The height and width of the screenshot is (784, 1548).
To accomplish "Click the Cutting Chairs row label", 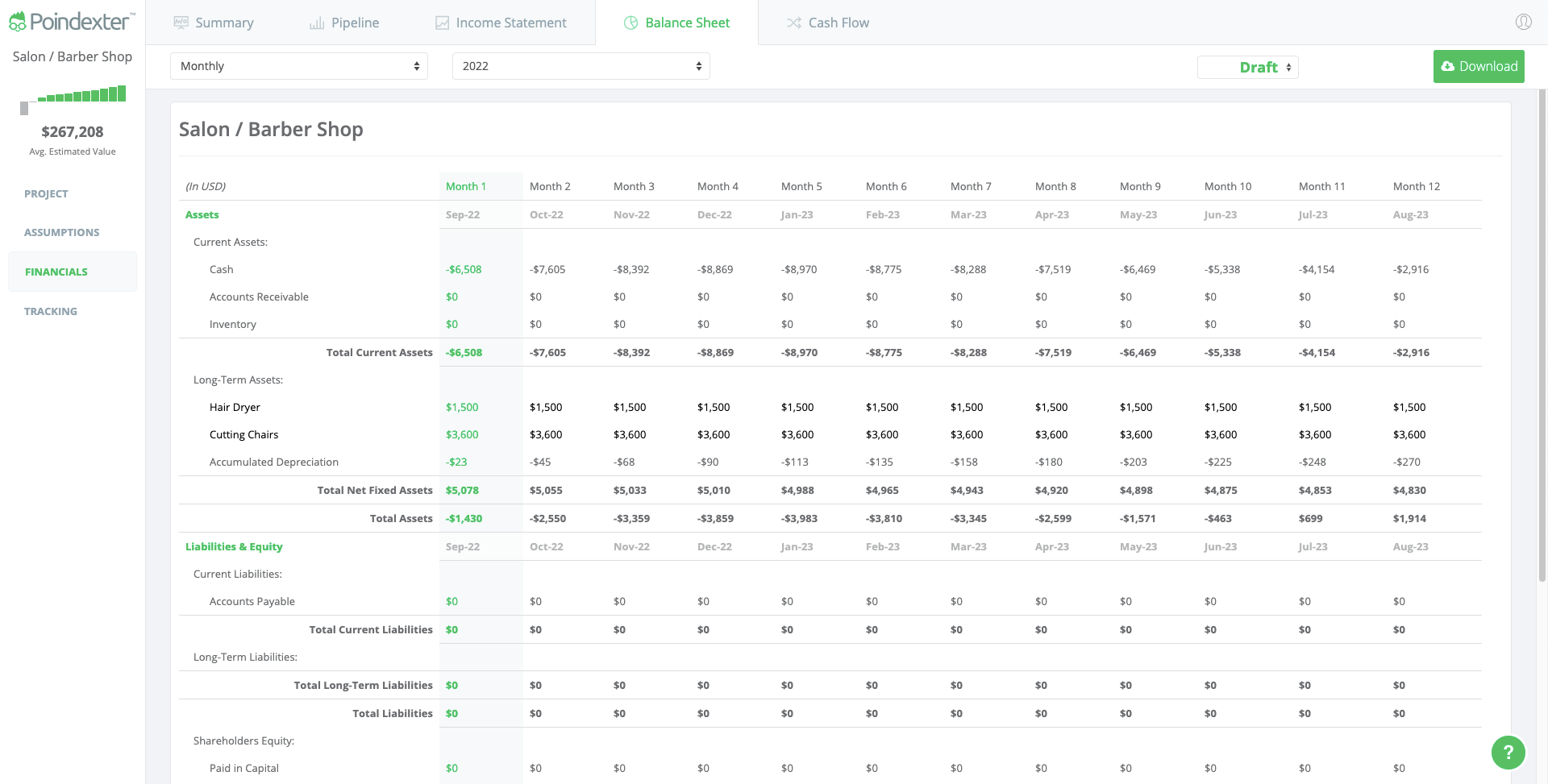I will coord(243,434).
